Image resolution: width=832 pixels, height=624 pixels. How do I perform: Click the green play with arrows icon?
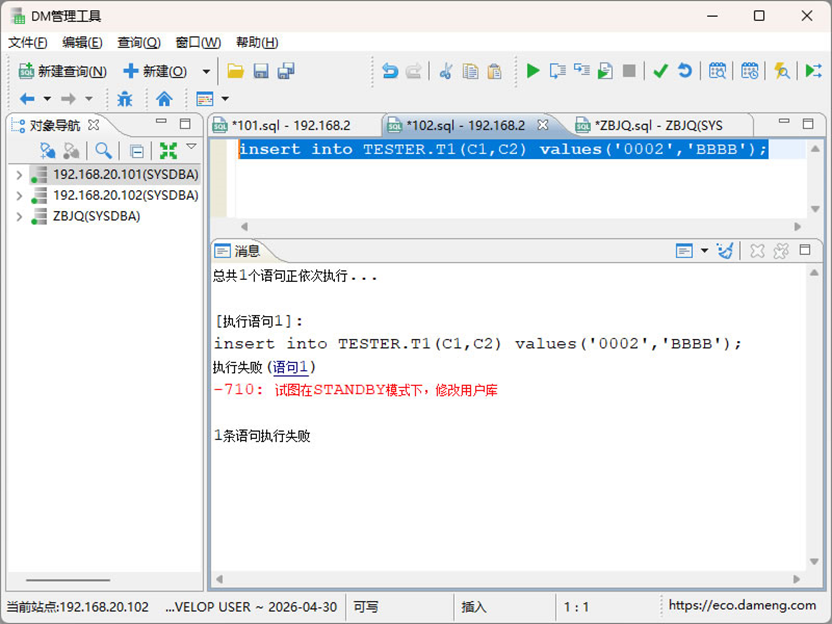(813, 71)
